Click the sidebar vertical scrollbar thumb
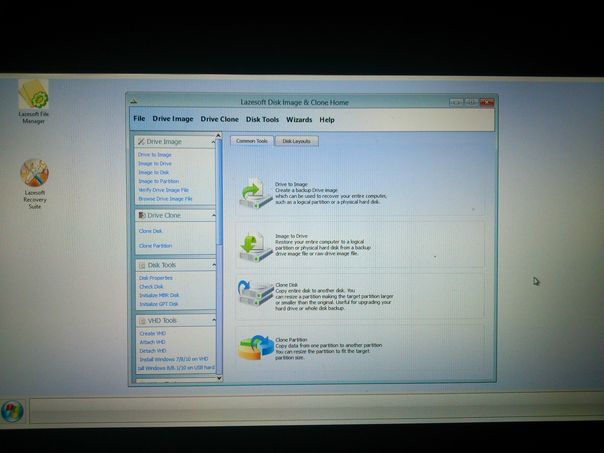604x453 pixels. point(219,192)
